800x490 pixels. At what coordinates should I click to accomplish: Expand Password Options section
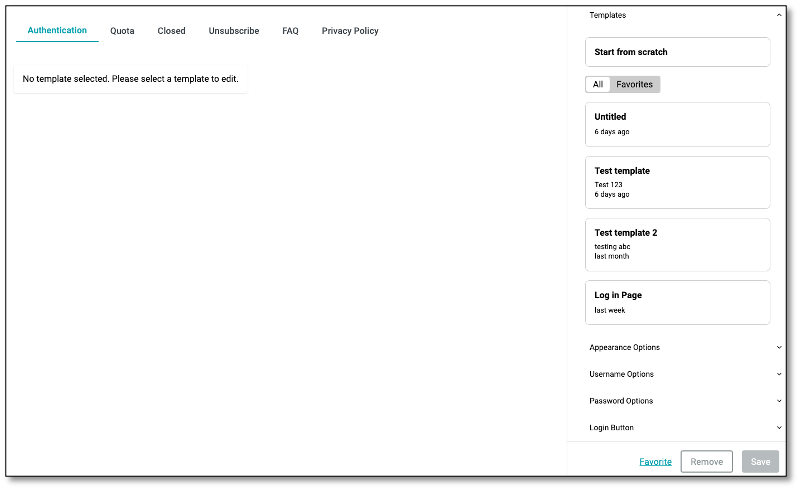[685, 401]
